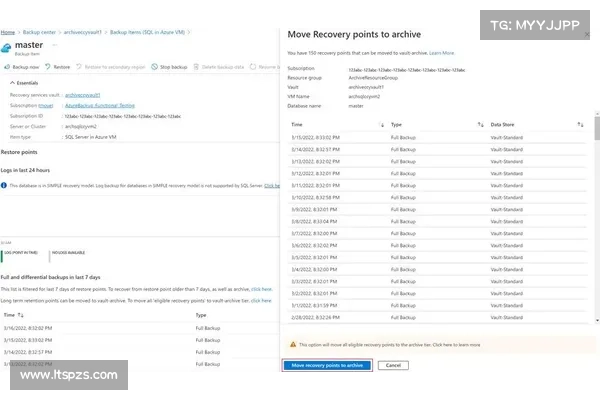Click the Cancel button
The width and height of the screenshot is (600, 400).
pos(393,365)
